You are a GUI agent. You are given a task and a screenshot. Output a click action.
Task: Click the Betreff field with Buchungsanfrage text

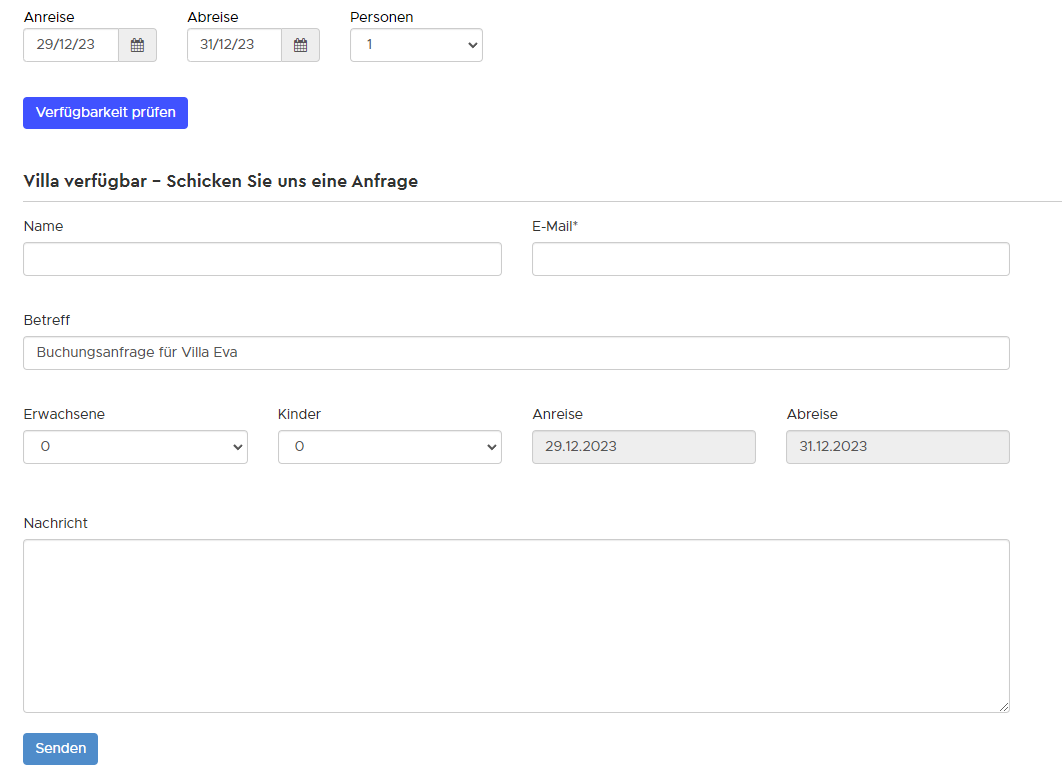point(516,353)
